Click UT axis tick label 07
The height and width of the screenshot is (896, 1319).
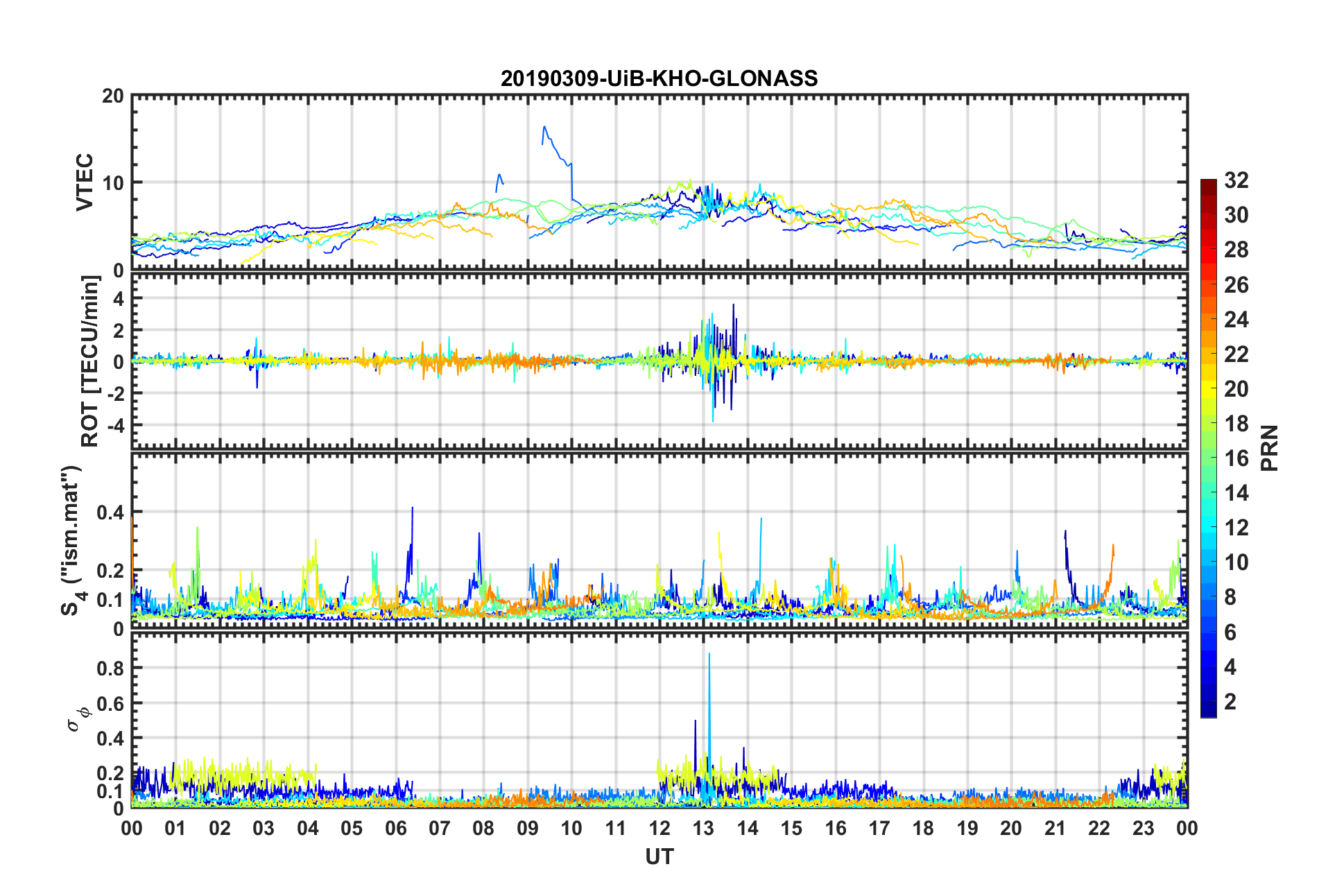(x=440, y=828)
